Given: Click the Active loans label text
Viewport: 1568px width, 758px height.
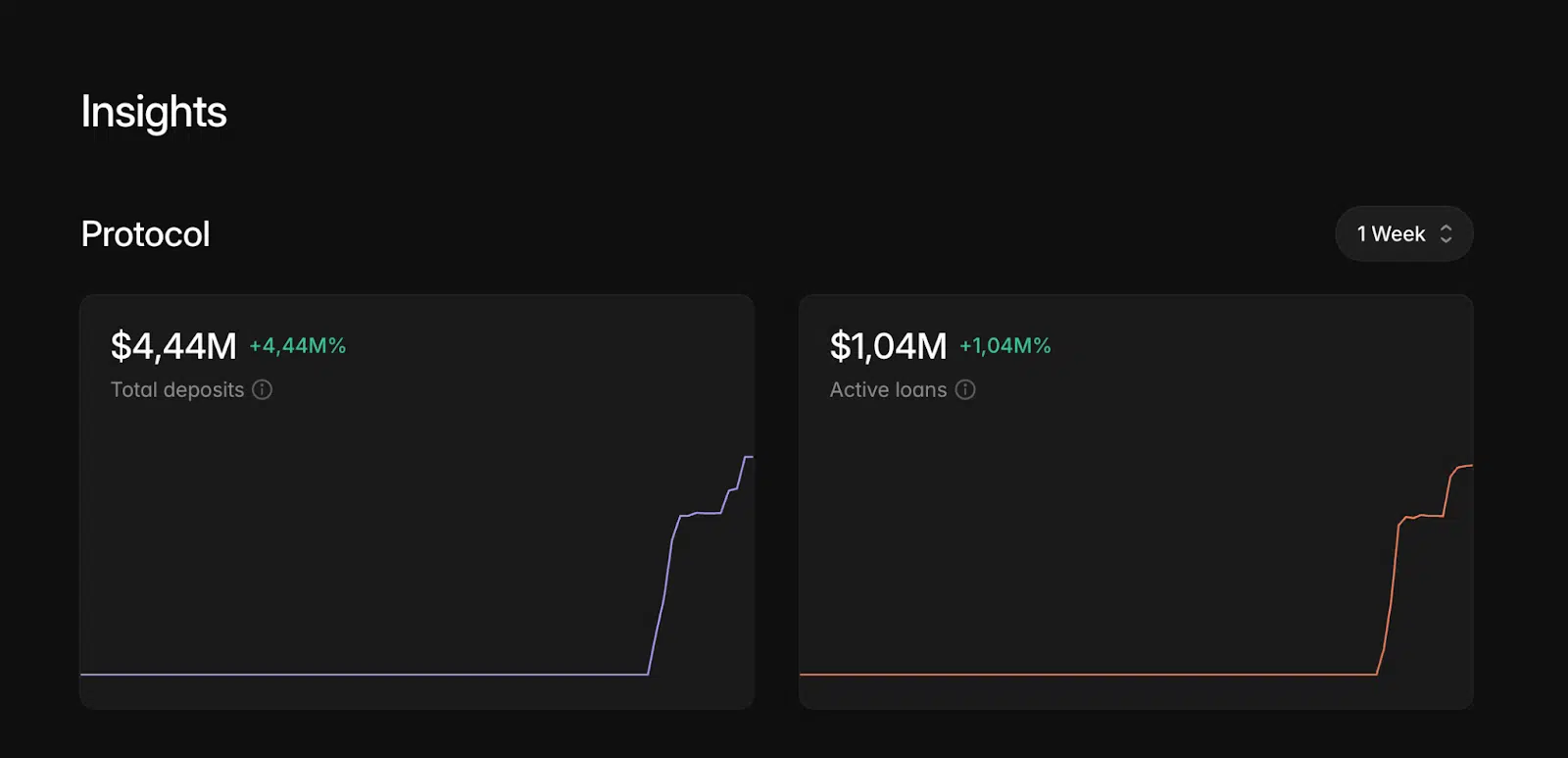Looking at the screenshot, I should 888,389.
